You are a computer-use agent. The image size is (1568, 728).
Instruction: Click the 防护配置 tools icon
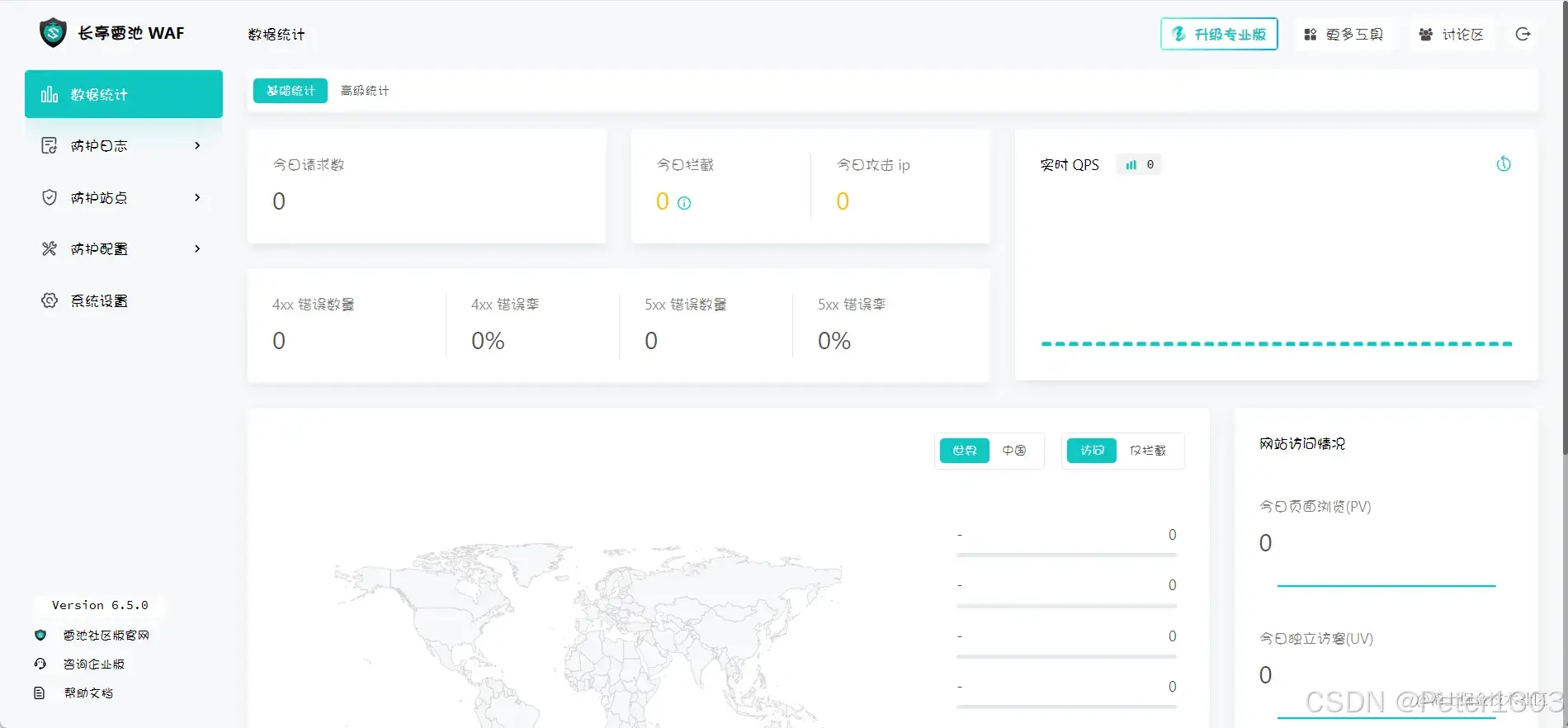coord(50,248)
